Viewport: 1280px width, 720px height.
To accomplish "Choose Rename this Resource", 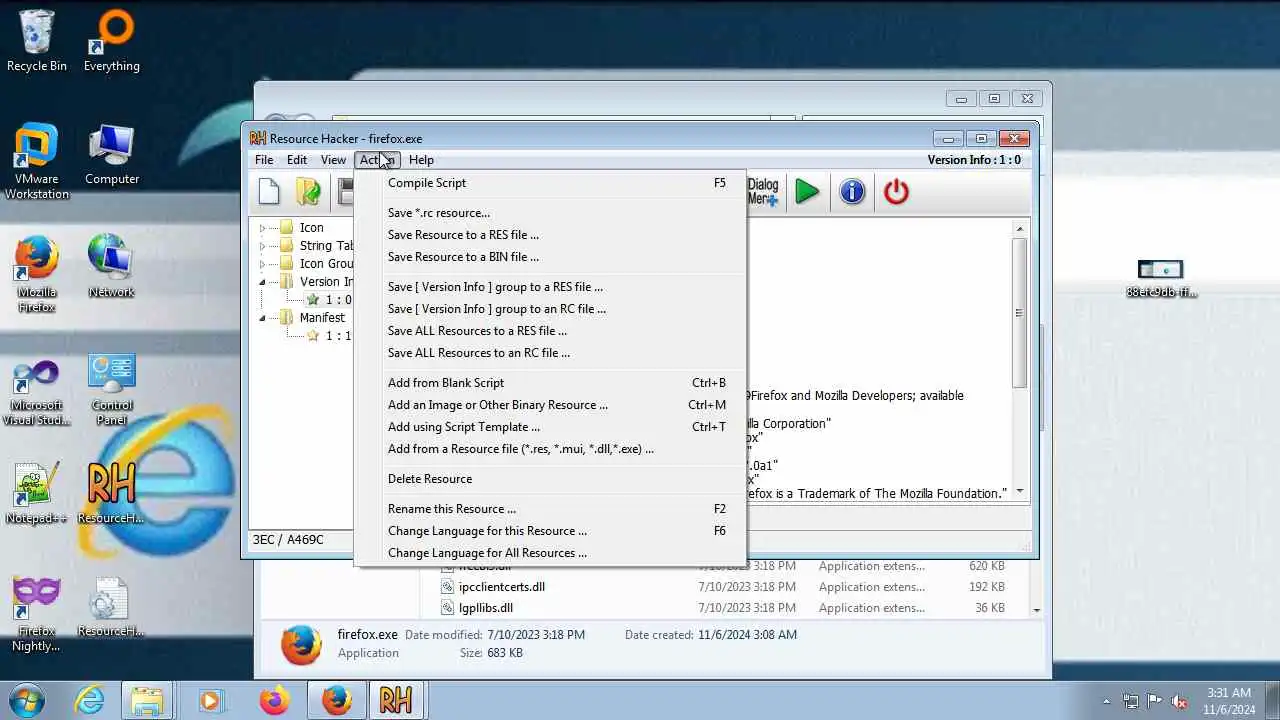I will click(x=550, y=509).
